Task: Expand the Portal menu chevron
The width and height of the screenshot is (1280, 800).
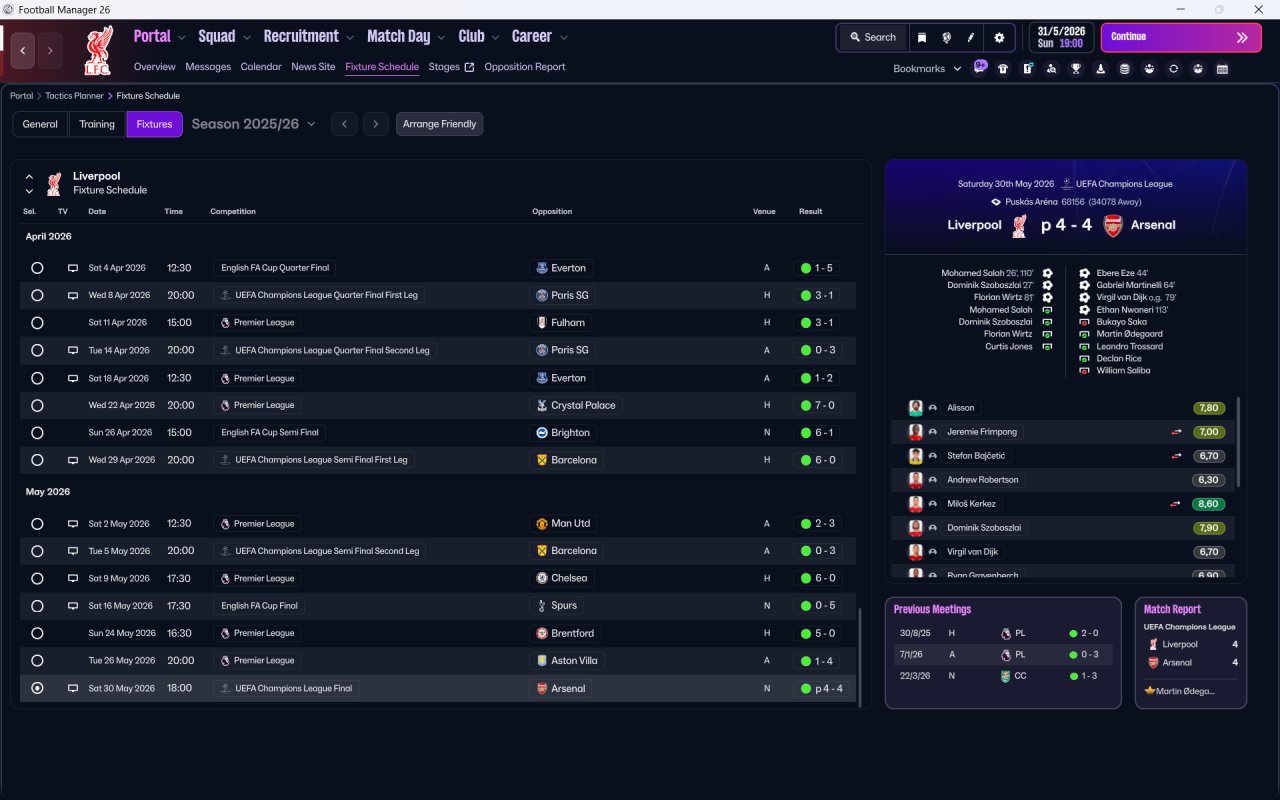Action: click(x=181, y=38)
